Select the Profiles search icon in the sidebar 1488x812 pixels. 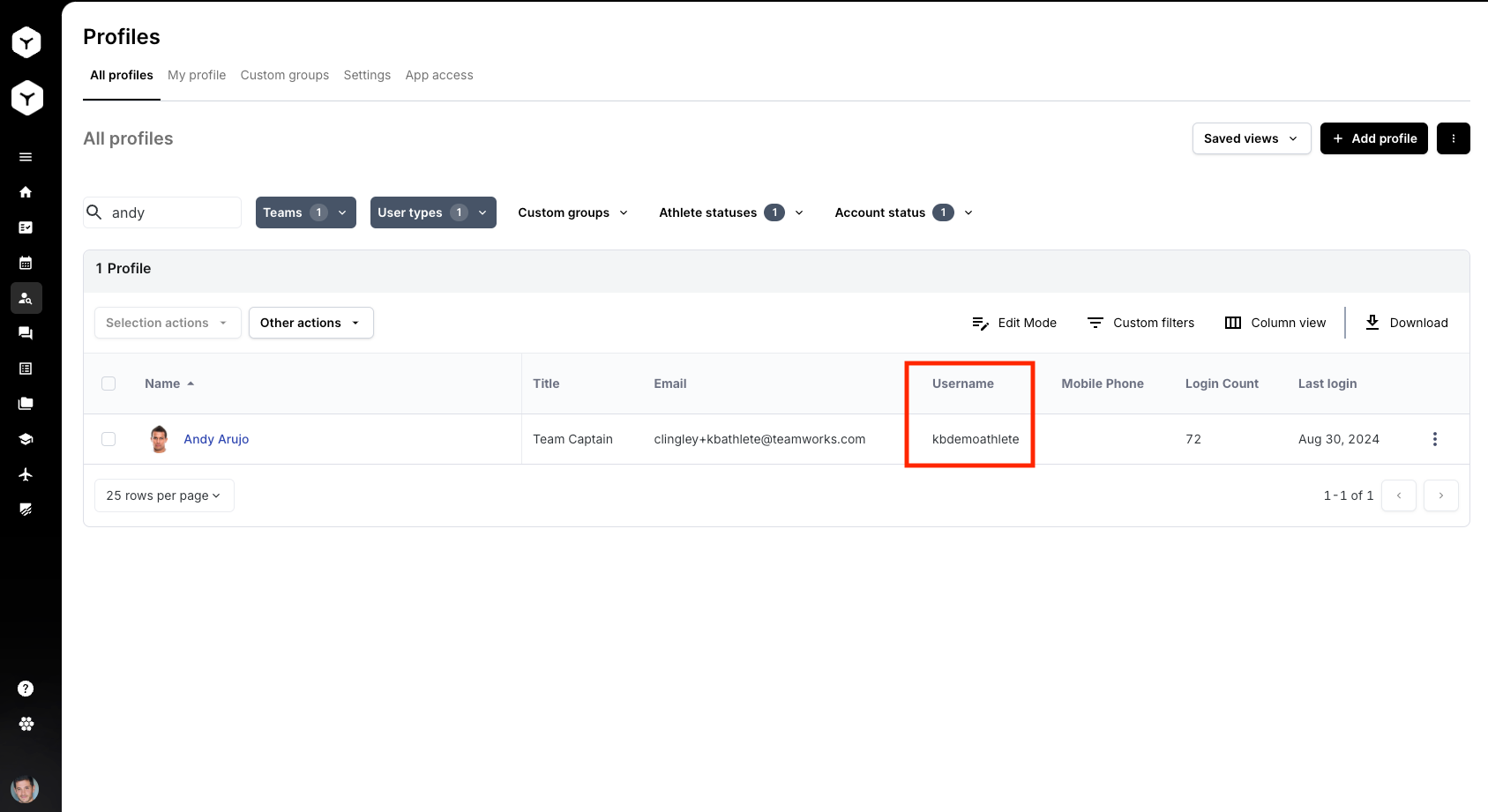click(26, 298)
